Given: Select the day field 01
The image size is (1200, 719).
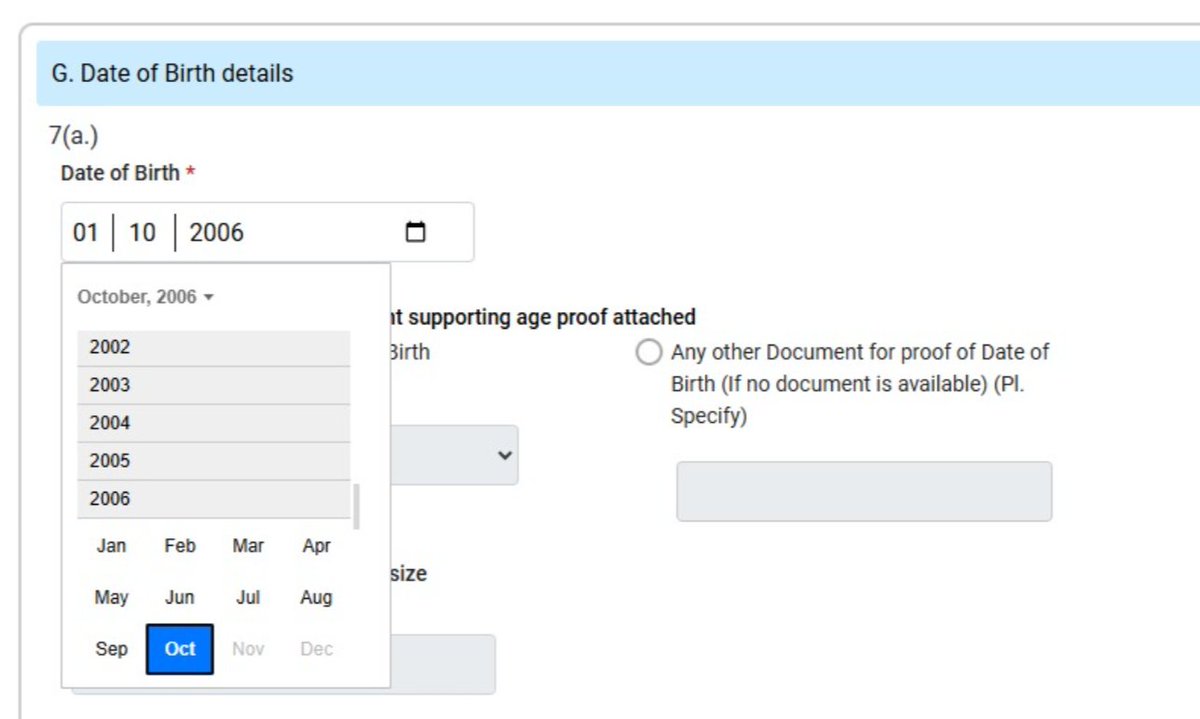Looking at the screenshot, I should [86, 232].
